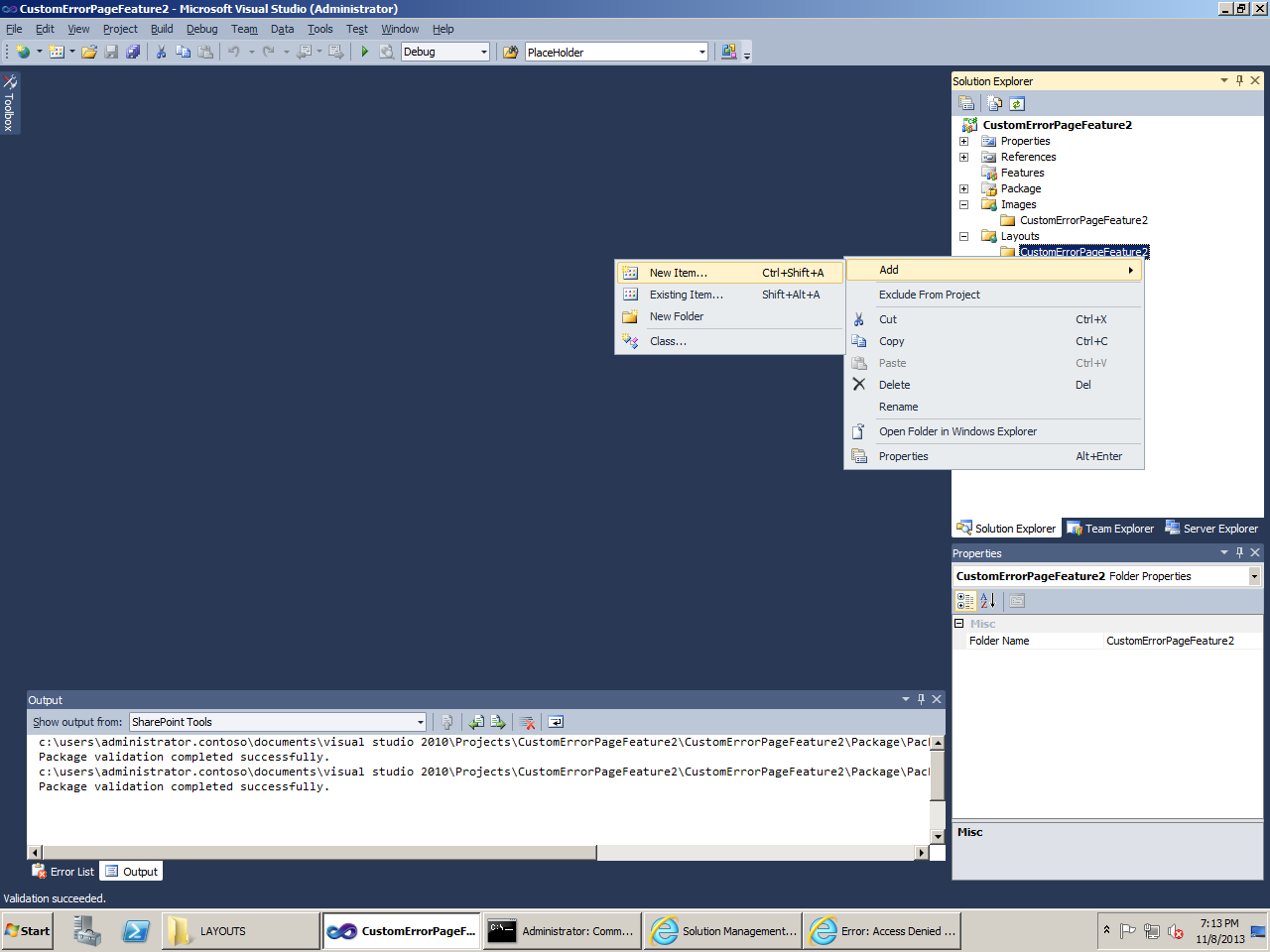
Task: Expand the Properties node in Solution Explorer
Action: [963, 141]
